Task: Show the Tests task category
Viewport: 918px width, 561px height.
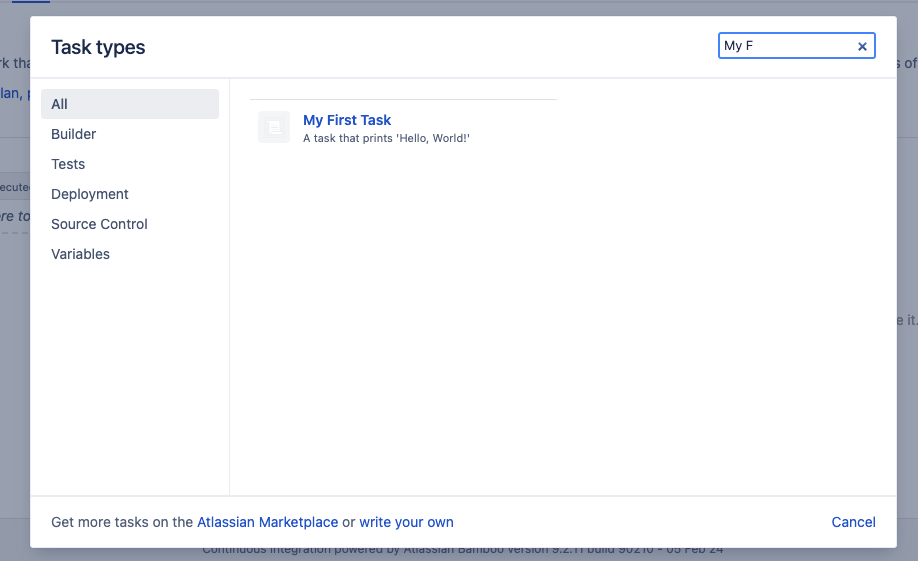Action: point(68,164)
